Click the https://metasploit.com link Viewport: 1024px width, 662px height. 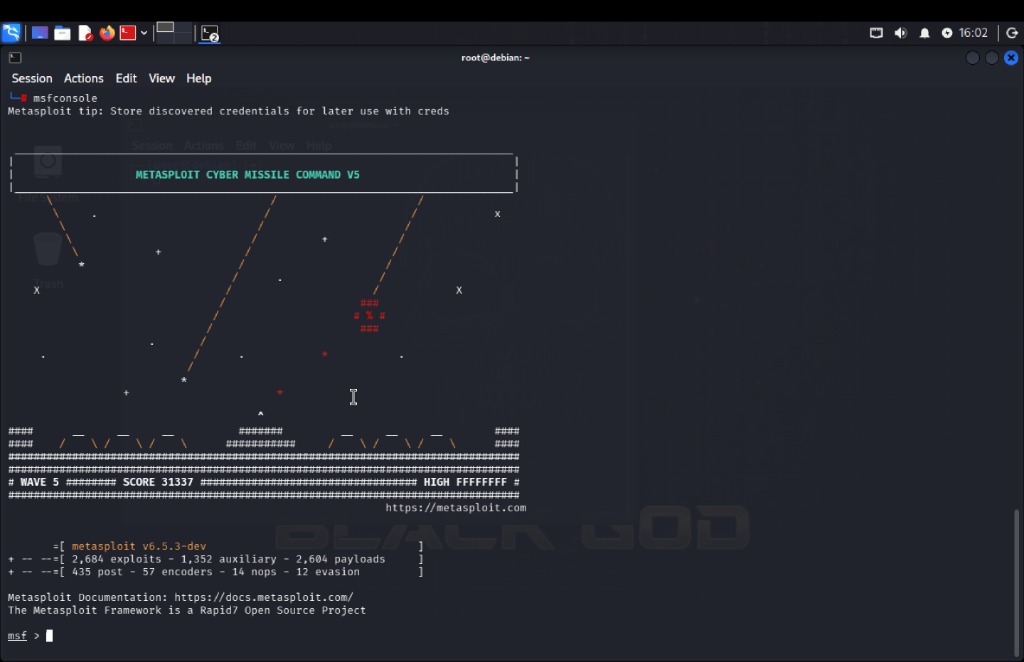tap(455, 507)
